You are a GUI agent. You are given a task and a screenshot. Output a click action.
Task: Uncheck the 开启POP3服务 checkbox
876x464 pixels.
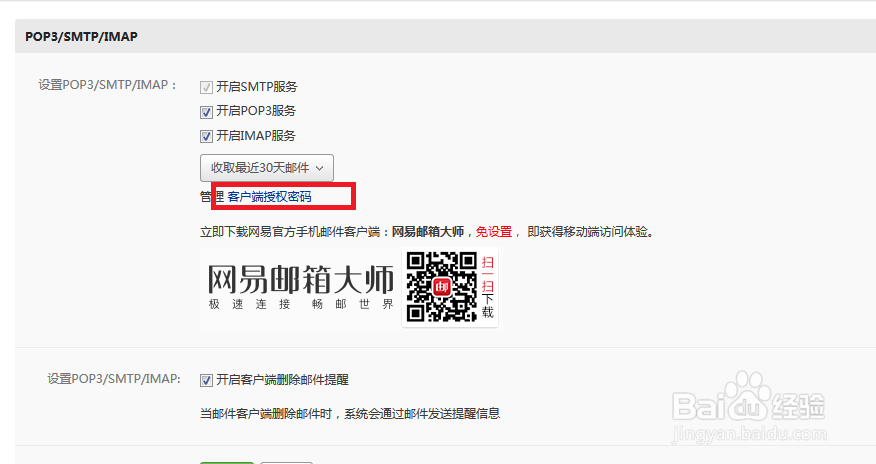(x=206, y=112)
